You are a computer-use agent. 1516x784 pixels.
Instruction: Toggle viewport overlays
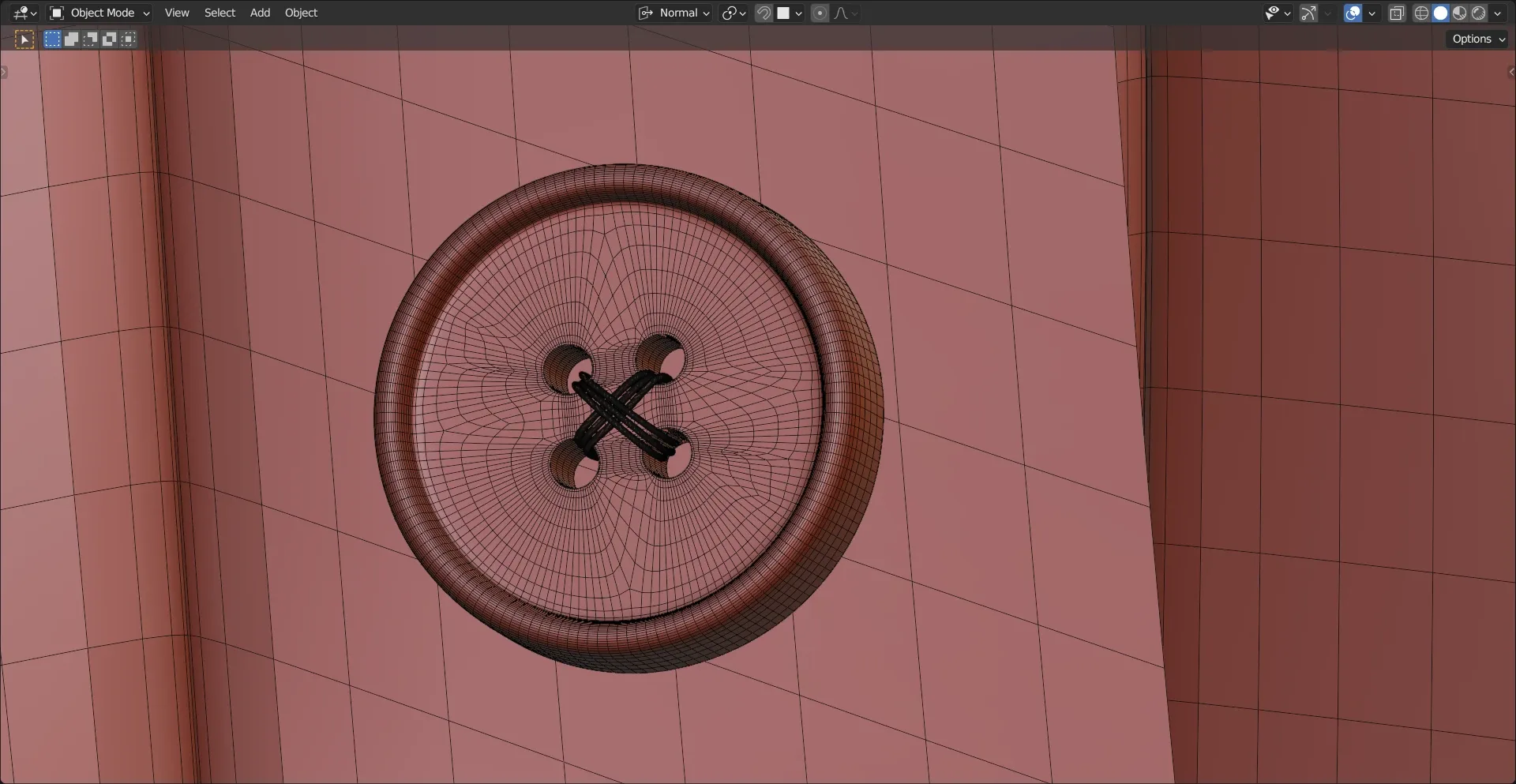click(1353, 13)
